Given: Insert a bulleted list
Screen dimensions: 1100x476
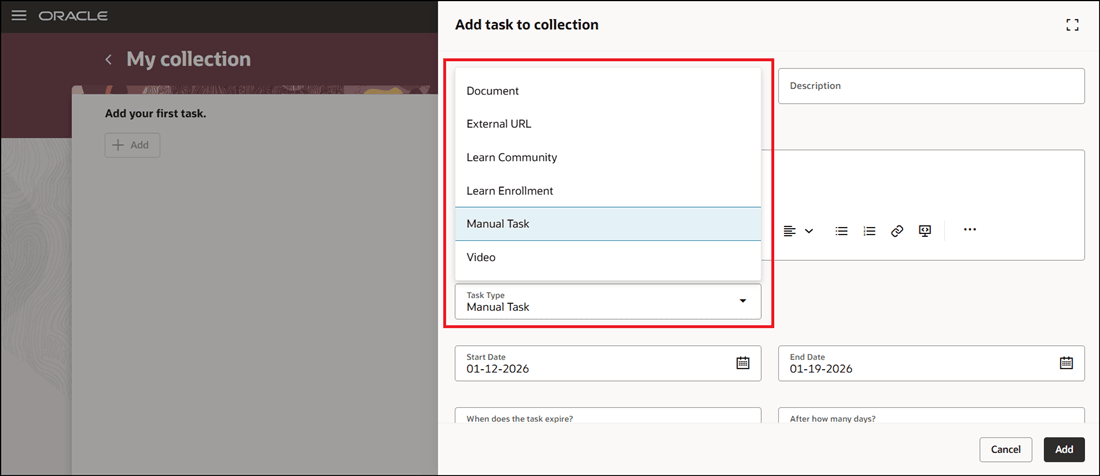Looking at the screenshot, I should pyautogui.click(x=842, y=231).
